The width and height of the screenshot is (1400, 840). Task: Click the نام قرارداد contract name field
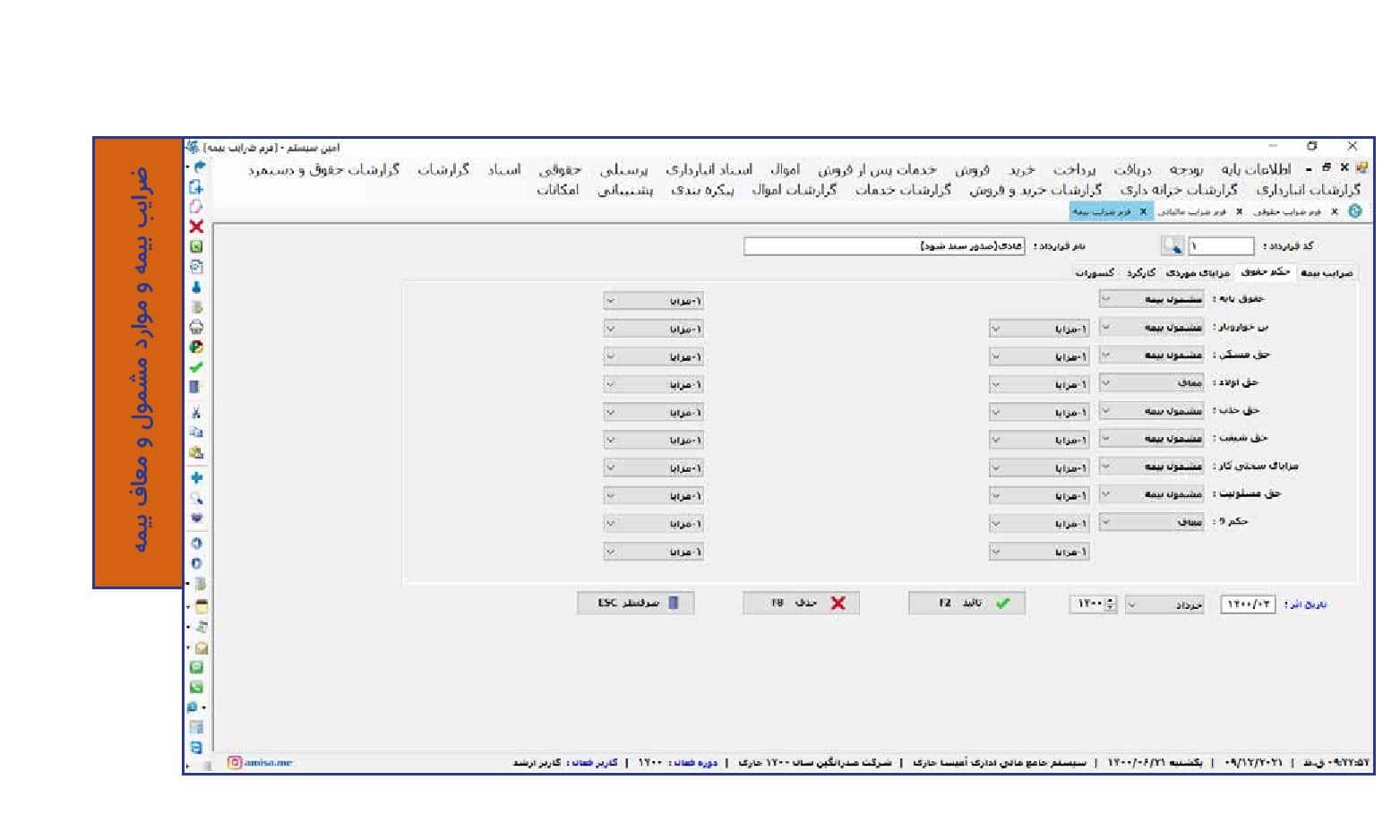883,246
